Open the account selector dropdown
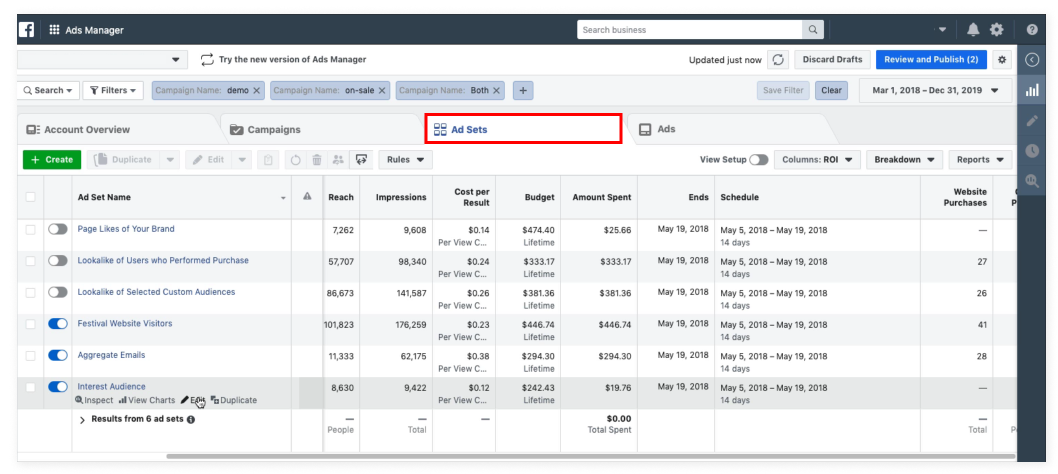Viewport: 1058px width, 474px height. pos(103,59)
